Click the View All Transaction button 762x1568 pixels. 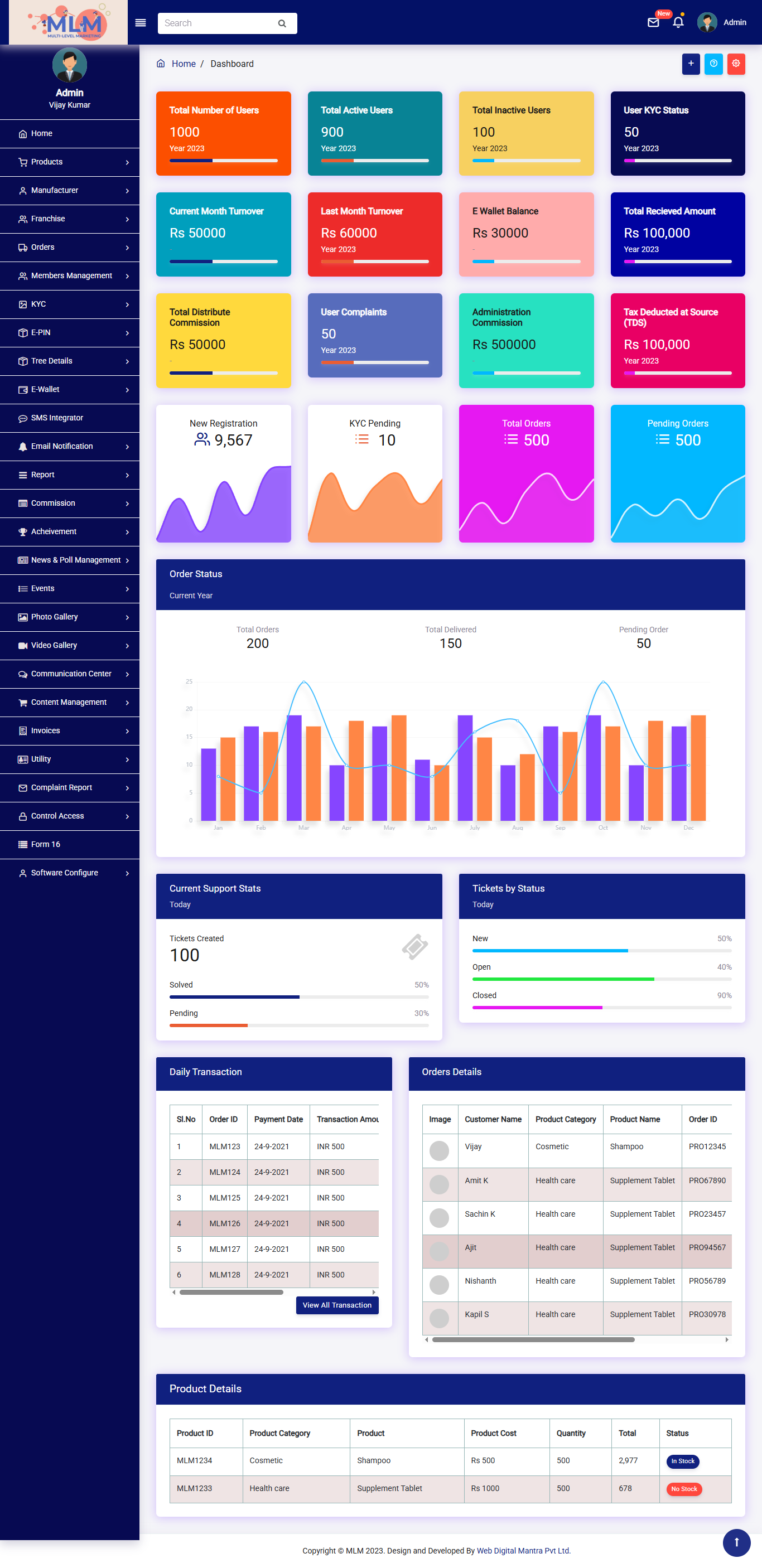tap(337, 1305)
